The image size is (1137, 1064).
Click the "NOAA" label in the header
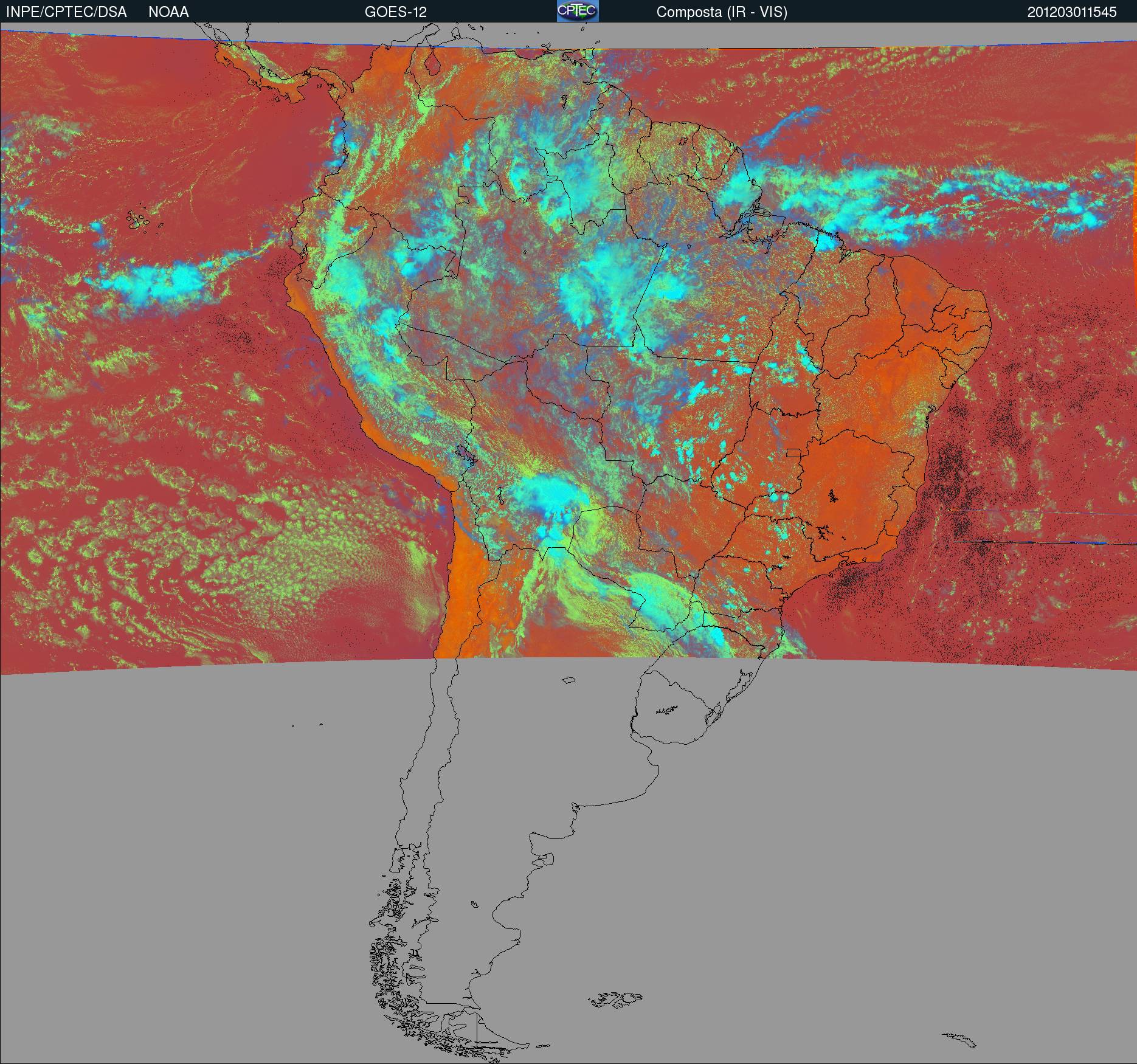point(168,12)
